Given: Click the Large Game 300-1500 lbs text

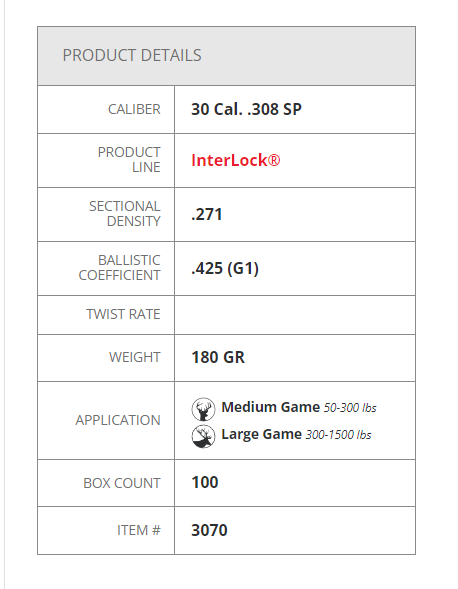Looking at the screenshot, I should point(296,435).
